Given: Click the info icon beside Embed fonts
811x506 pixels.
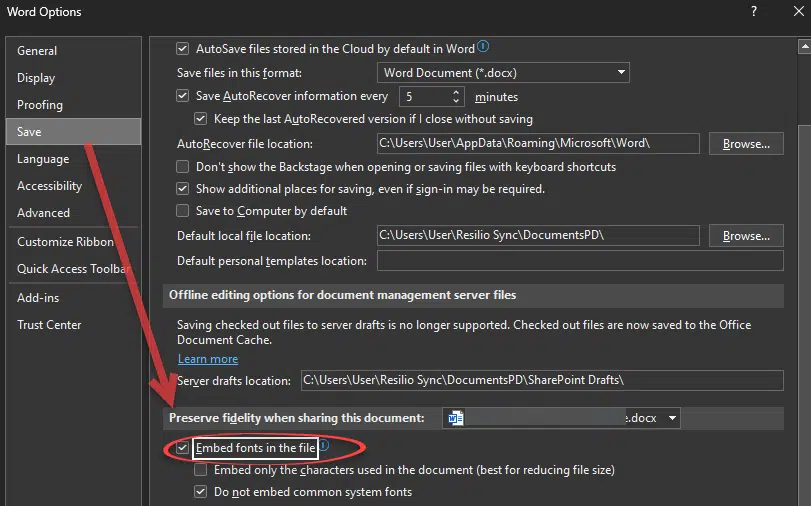Looking at the screenshot, I should 324,445.
